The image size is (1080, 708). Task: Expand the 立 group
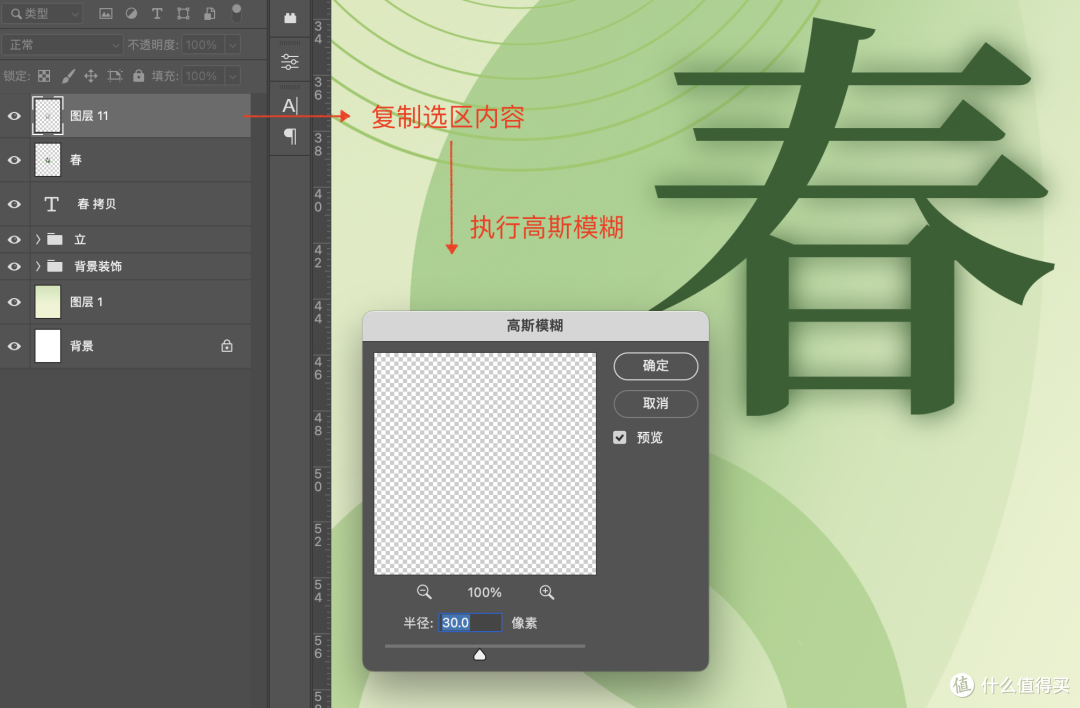38,239
